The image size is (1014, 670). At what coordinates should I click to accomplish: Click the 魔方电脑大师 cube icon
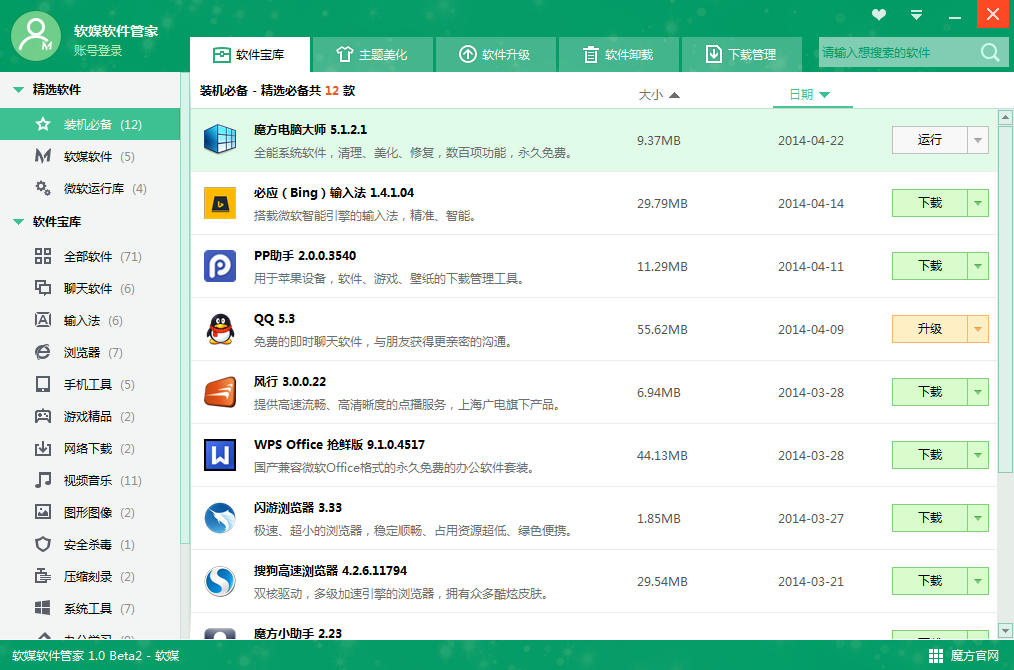[220, 140]
